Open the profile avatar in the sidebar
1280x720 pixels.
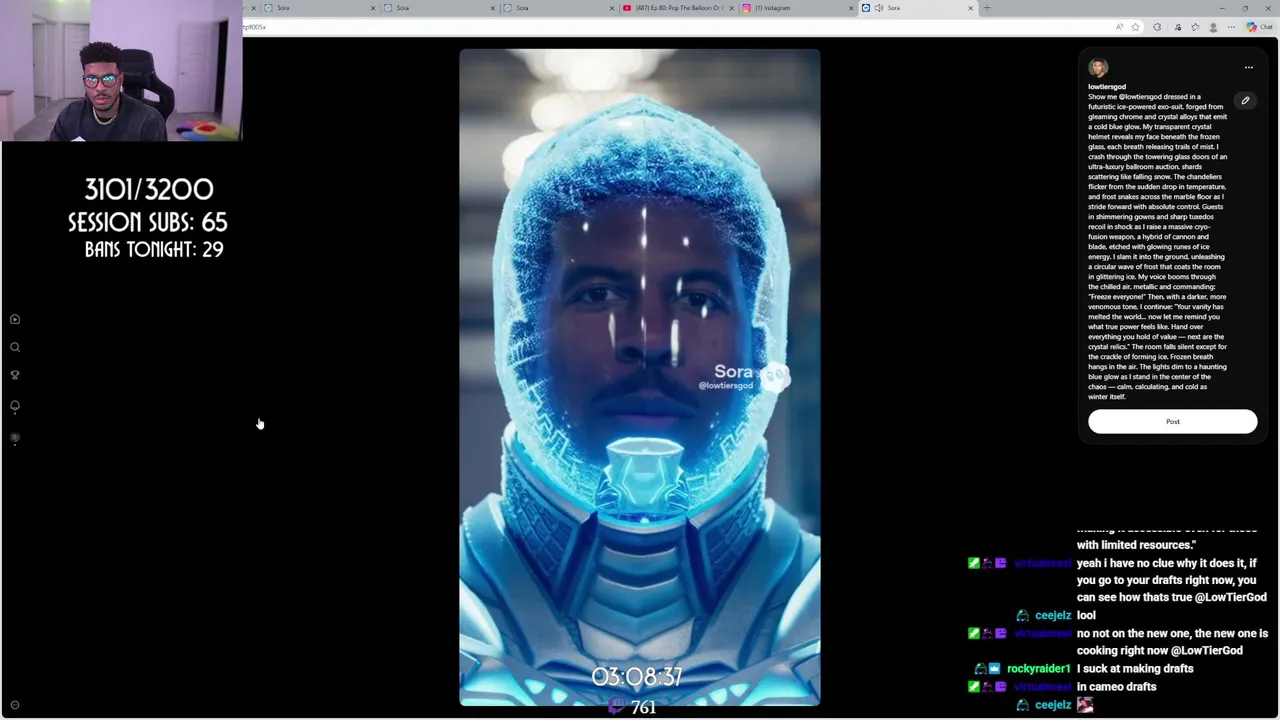point(15,438)
